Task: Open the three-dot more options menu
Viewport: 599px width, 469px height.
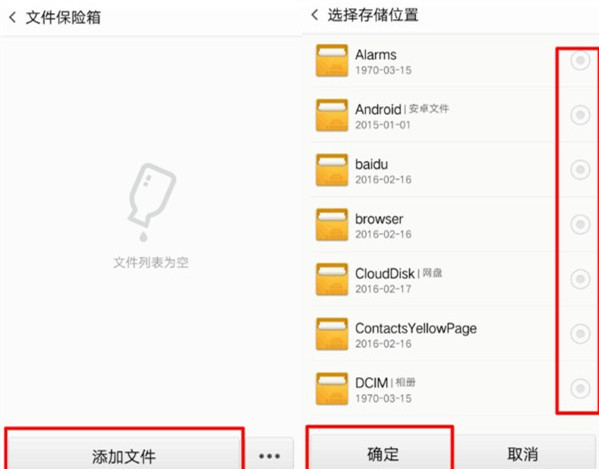Action: [269, 455]
